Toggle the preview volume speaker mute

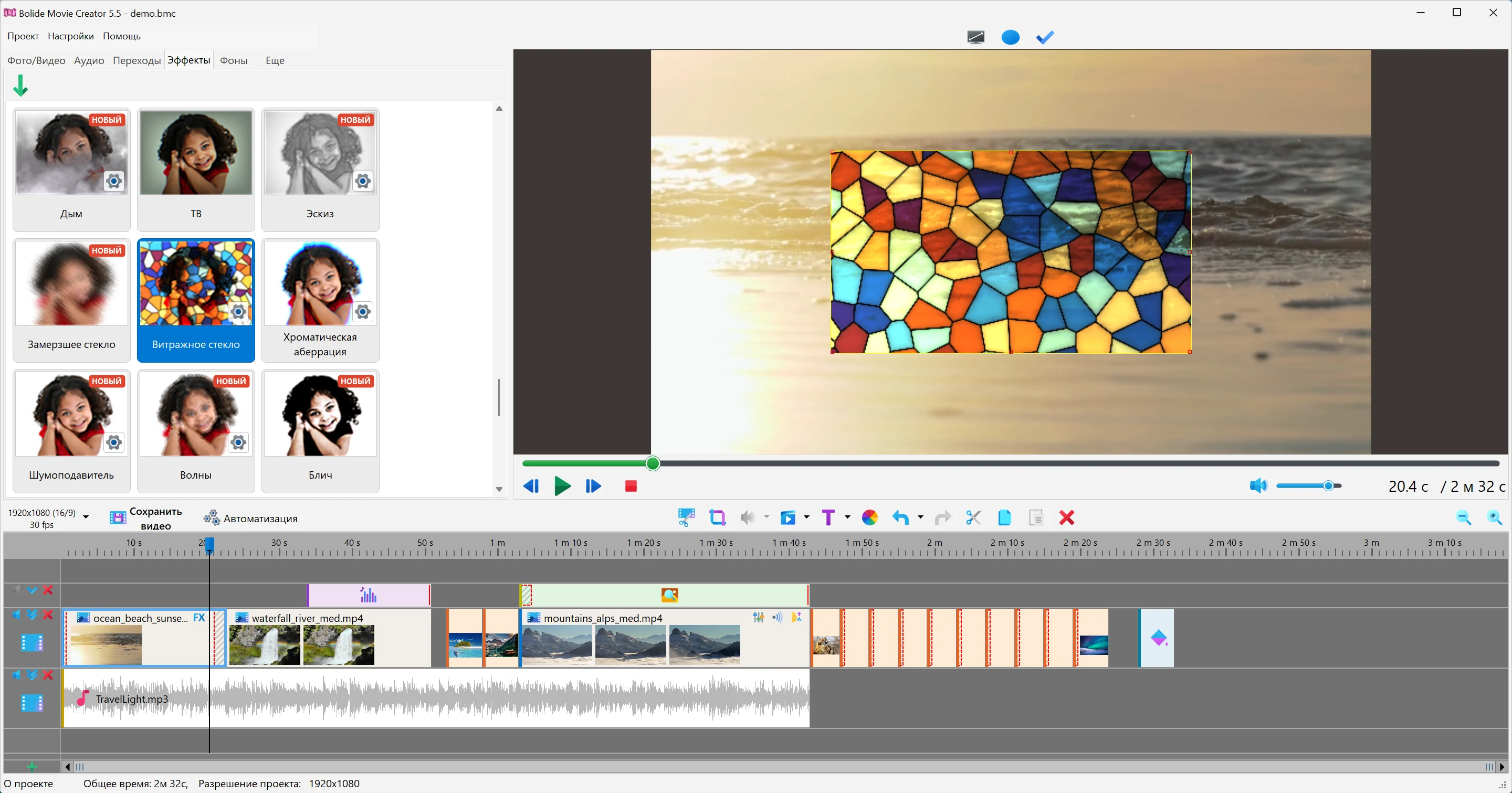point(1258,485)
